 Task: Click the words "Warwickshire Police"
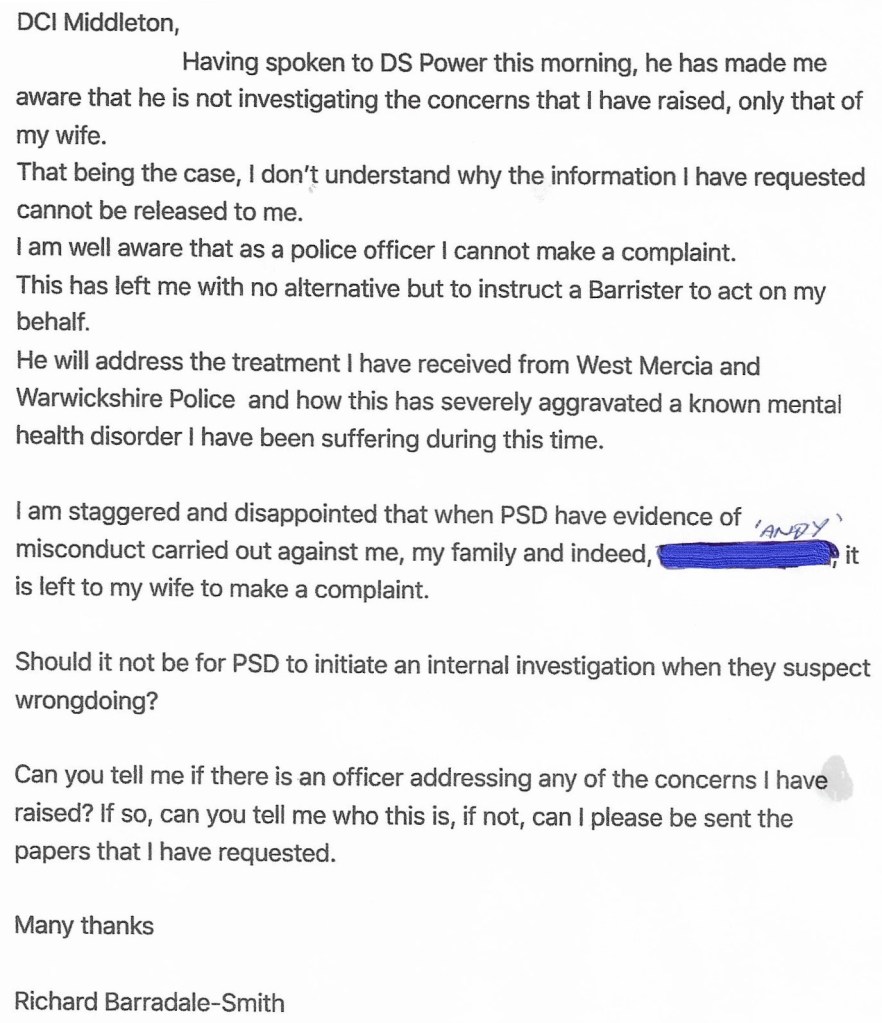tap(126, 400)
